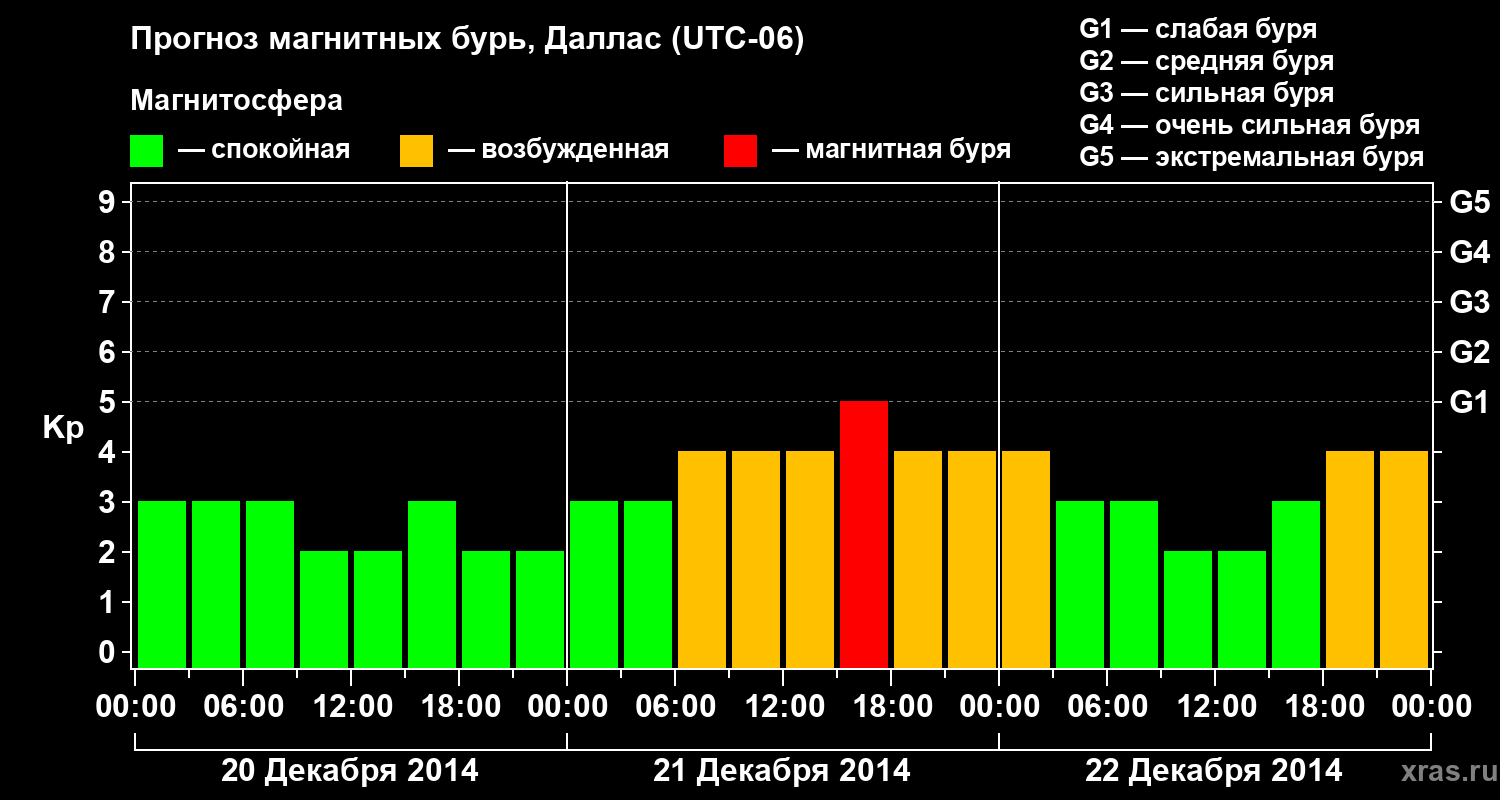This screenshot has height=800, width=1500.
Task: Click the first orange bar on 21 December
Action: point(702,559)
